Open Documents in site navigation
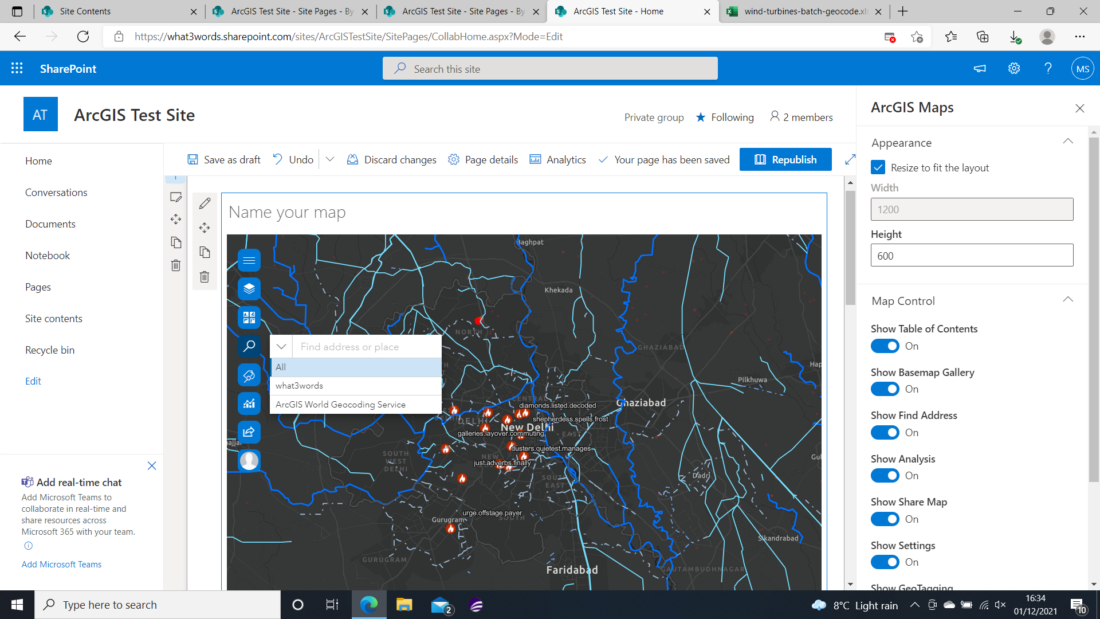Screen dimensions: 1100x619 [x=50, y=224]
